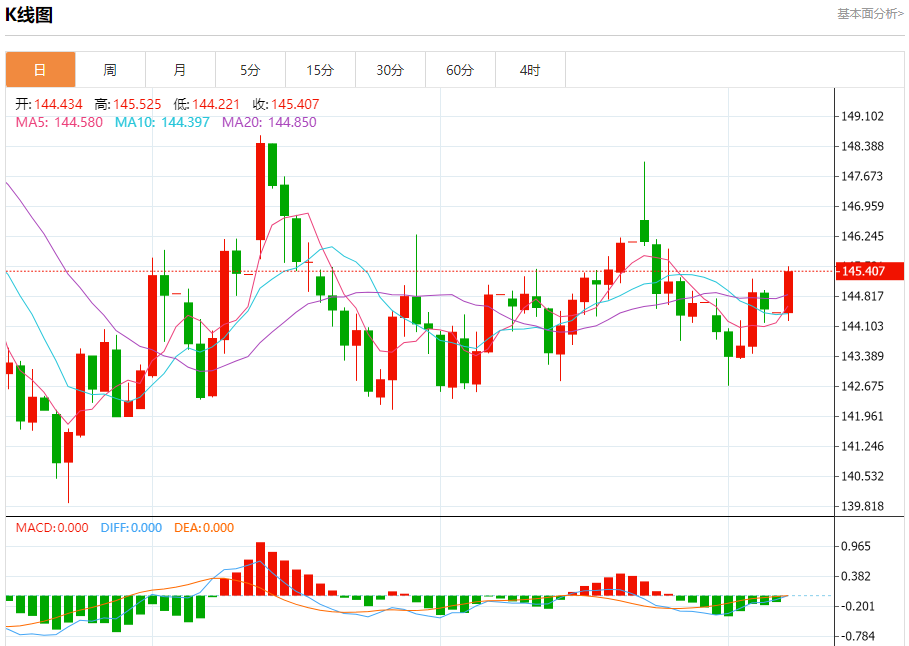This screenshot has width=909, height=646.
Task: Click the 高: 145.525 high value
Action: click(x=128, y=104)
